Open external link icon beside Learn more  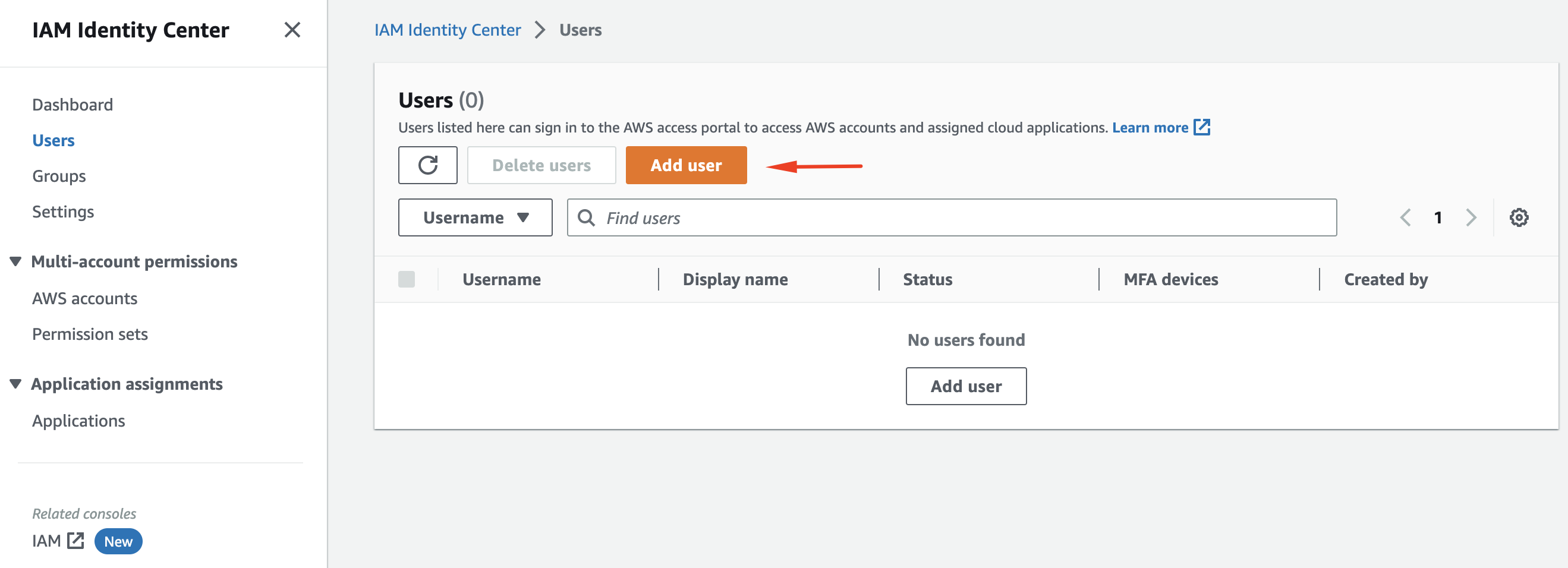tap(1202, 127)
